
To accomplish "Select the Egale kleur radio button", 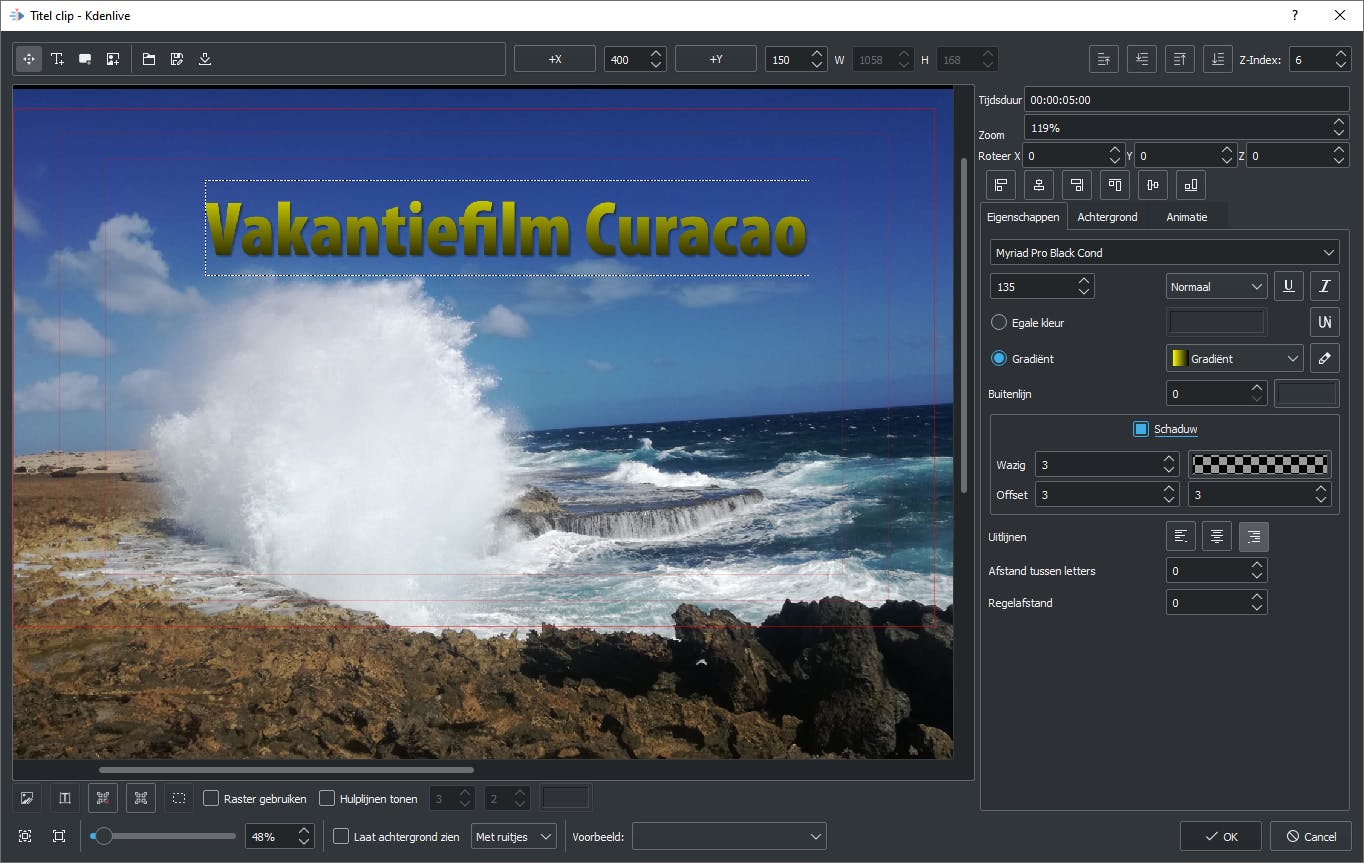I will click(998, 323).
